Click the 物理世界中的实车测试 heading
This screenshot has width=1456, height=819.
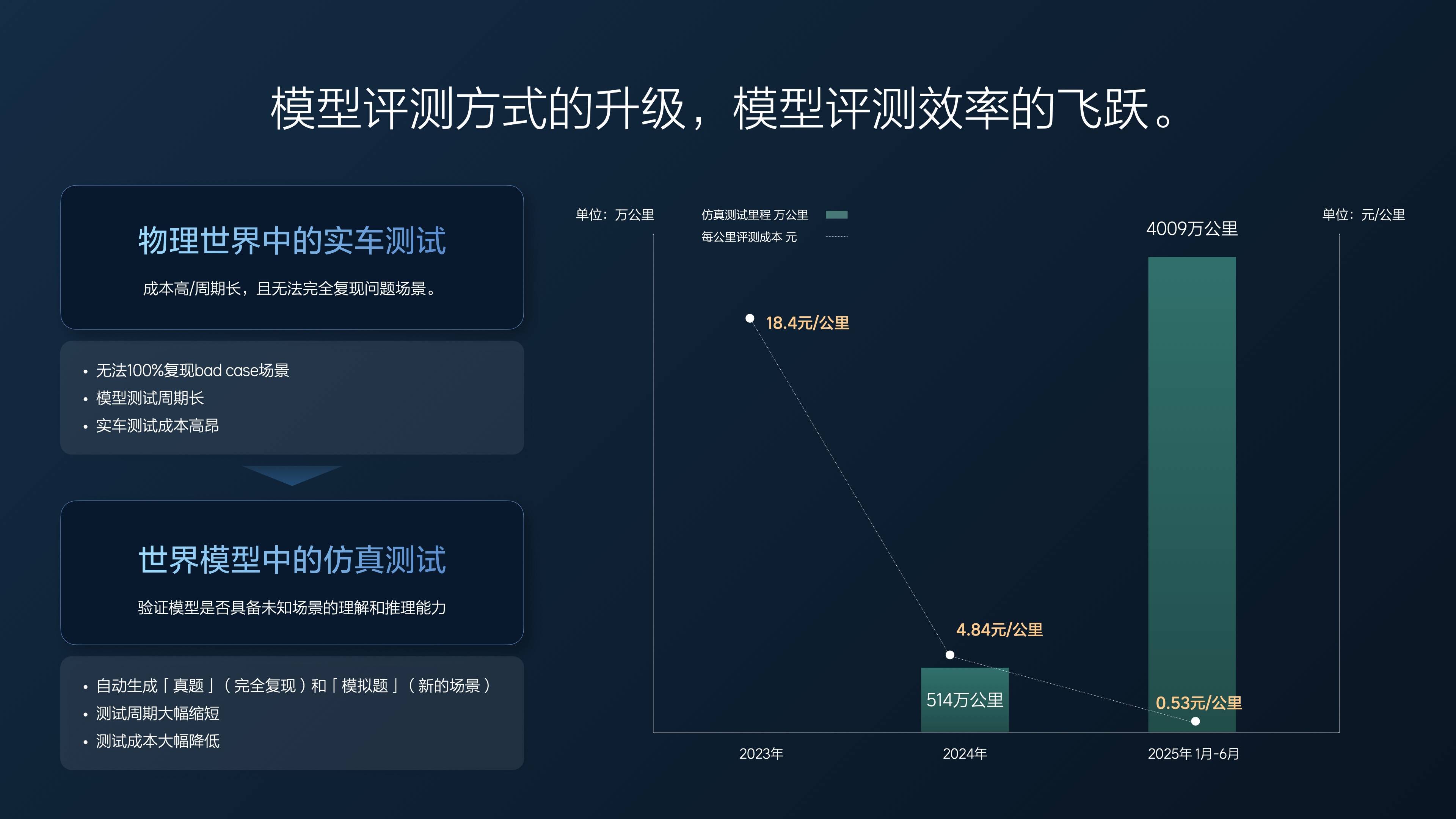pos(292,241)
